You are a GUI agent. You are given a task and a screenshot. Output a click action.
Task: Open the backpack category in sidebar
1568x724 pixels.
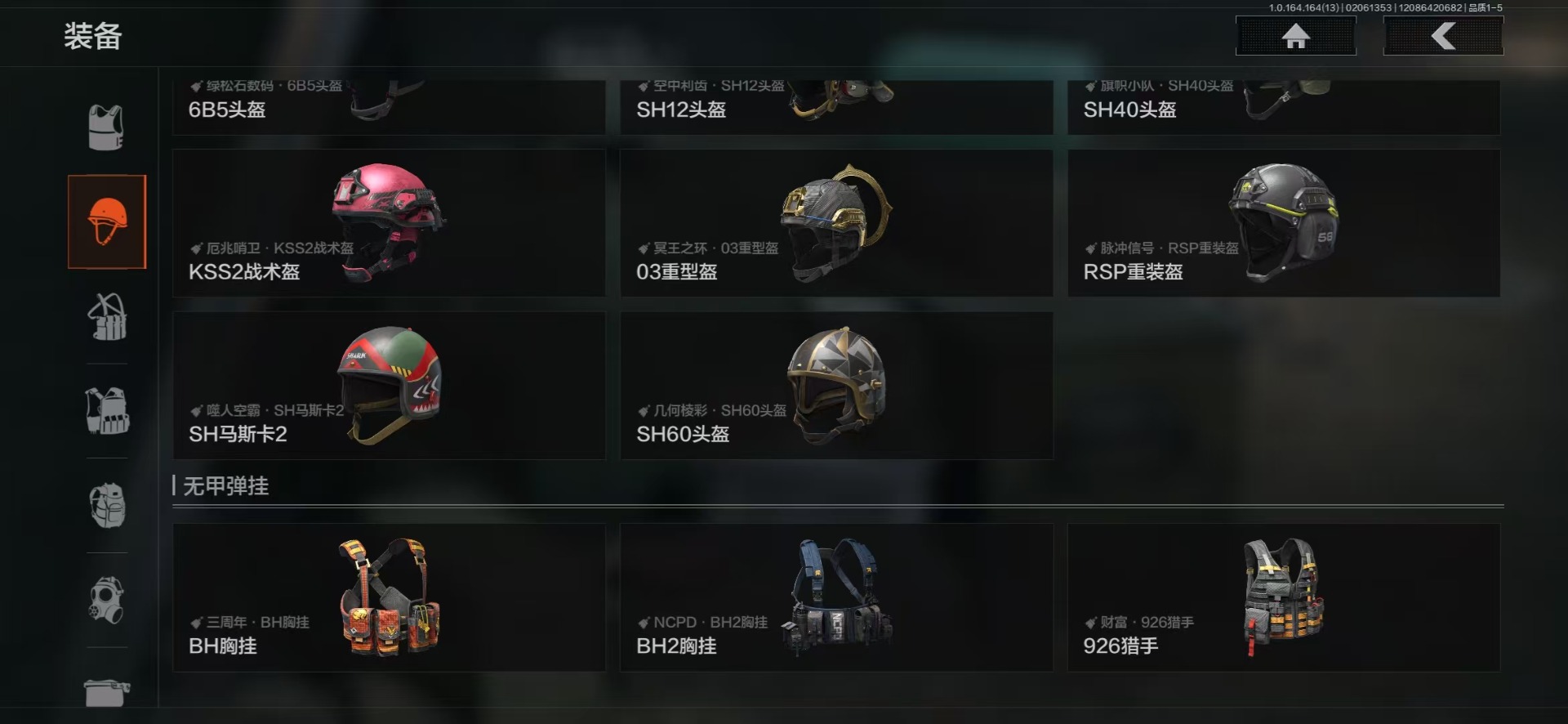tap(107, 505)
